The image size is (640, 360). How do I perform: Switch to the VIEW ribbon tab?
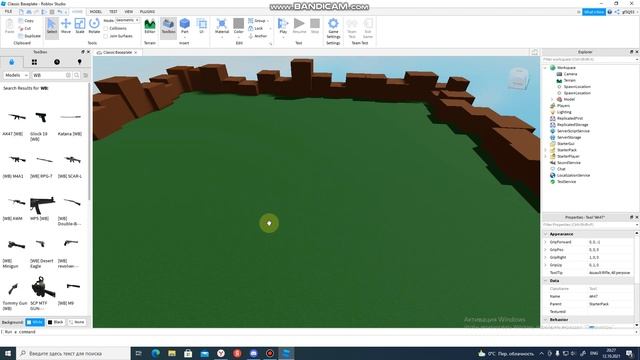(129, 11)
